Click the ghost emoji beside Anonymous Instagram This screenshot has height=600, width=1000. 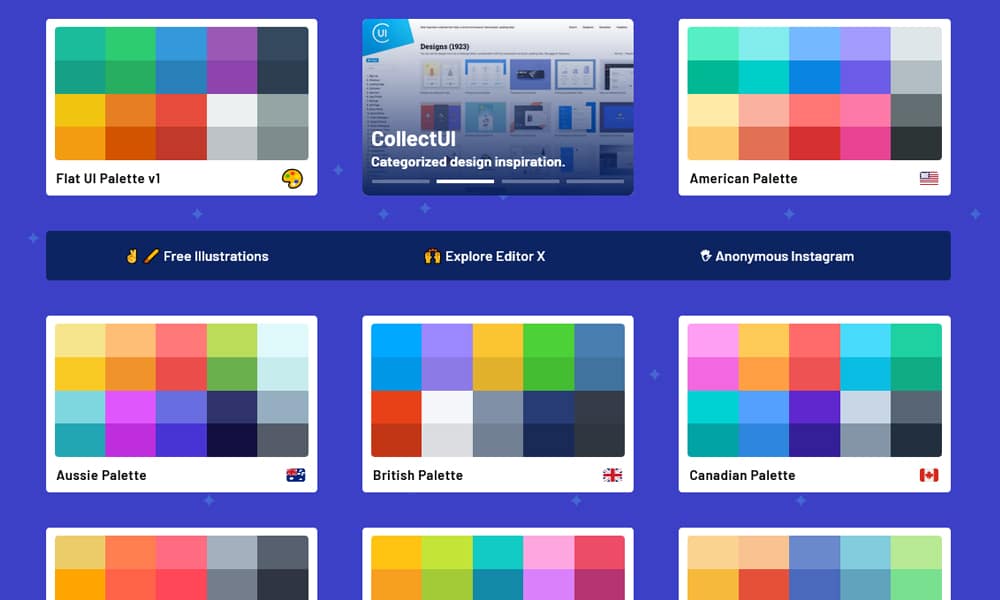click(706, 256)
